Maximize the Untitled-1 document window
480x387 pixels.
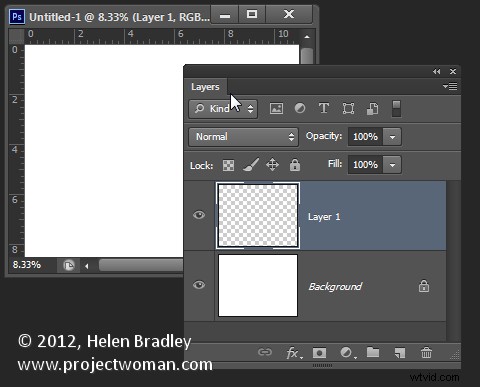(x=252, y=14)
